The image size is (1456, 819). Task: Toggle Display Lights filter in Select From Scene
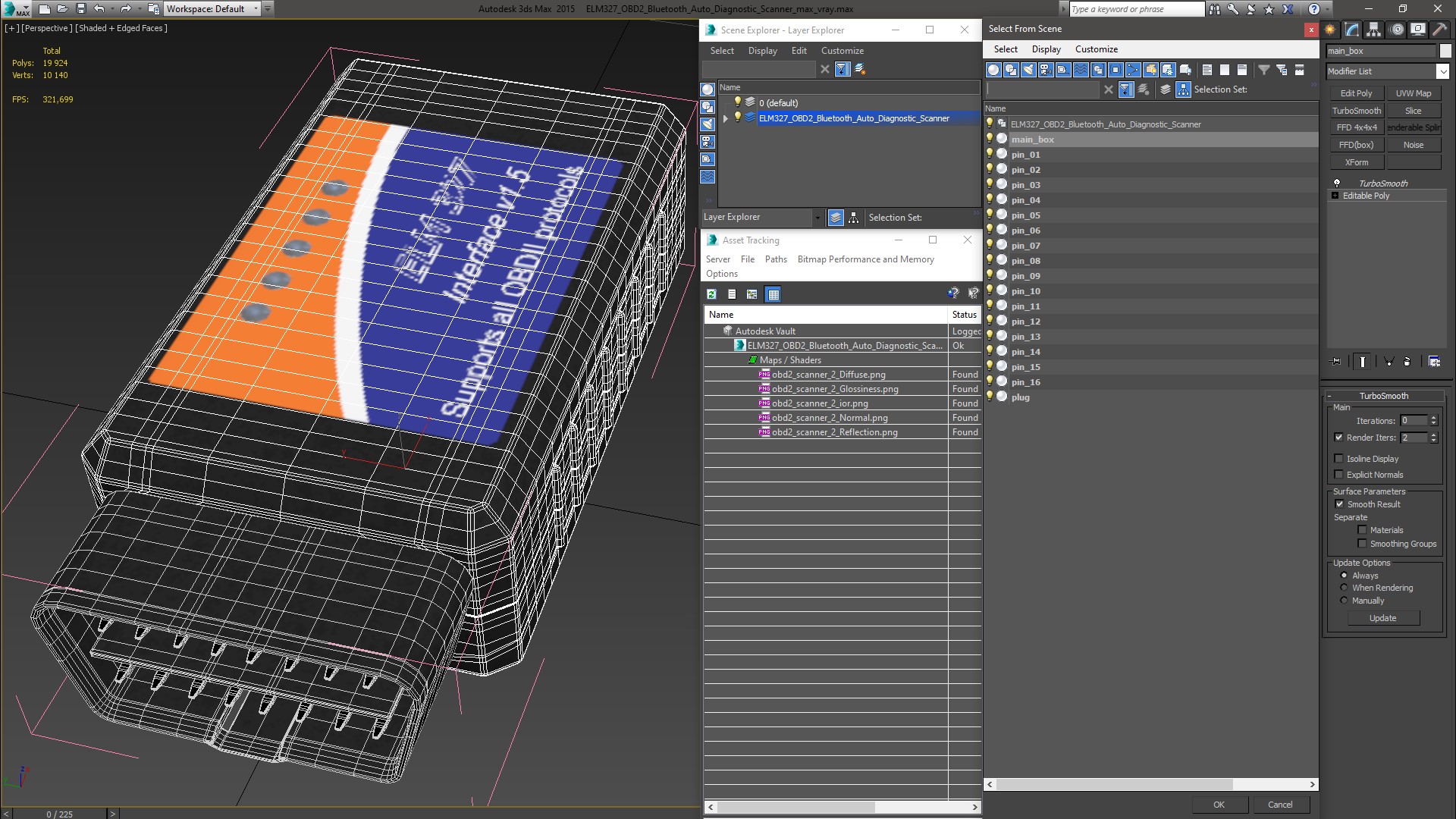pyautogui.click(x=1028, y=70)
